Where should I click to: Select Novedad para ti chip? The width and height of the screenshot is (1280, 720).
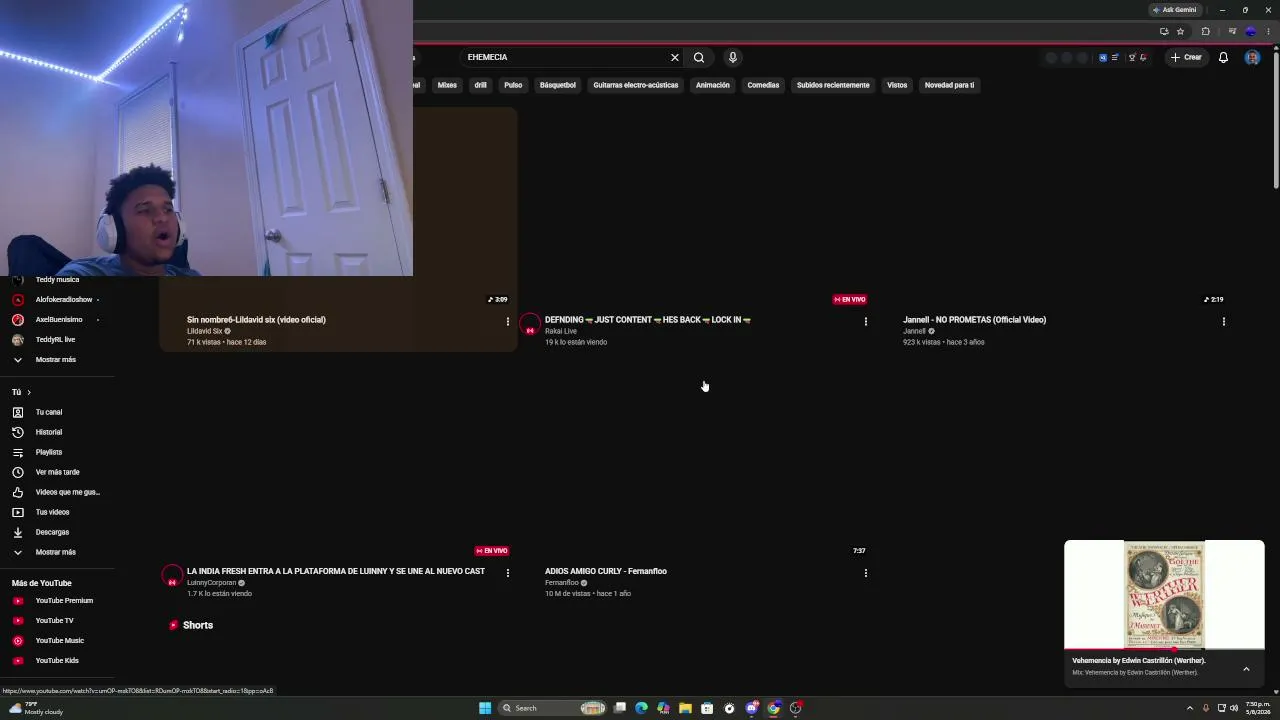point(949,85)
